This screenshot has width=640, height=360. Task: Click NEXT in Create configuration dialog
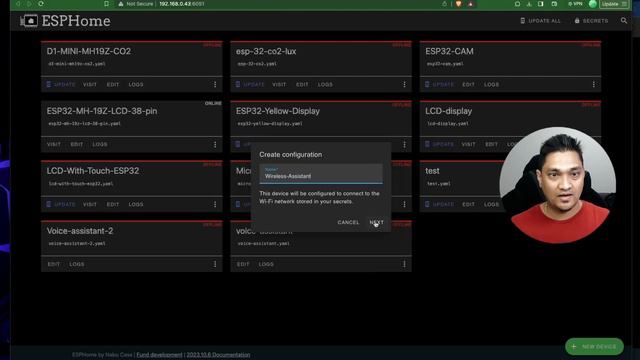tap(376, 222)
